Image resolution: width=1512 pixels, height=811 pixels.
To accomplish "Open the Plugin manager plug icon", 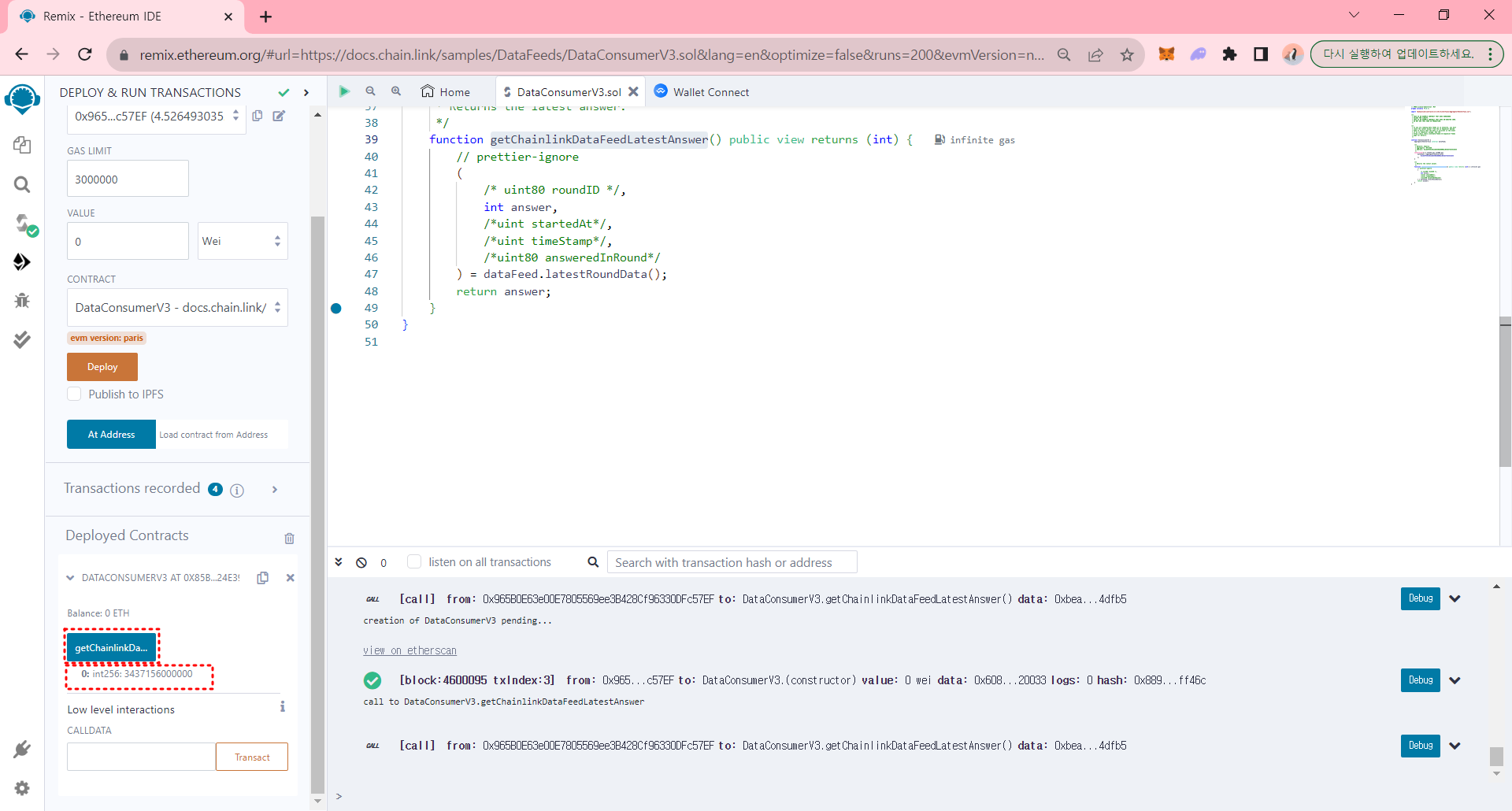I will tap(22, 749).
